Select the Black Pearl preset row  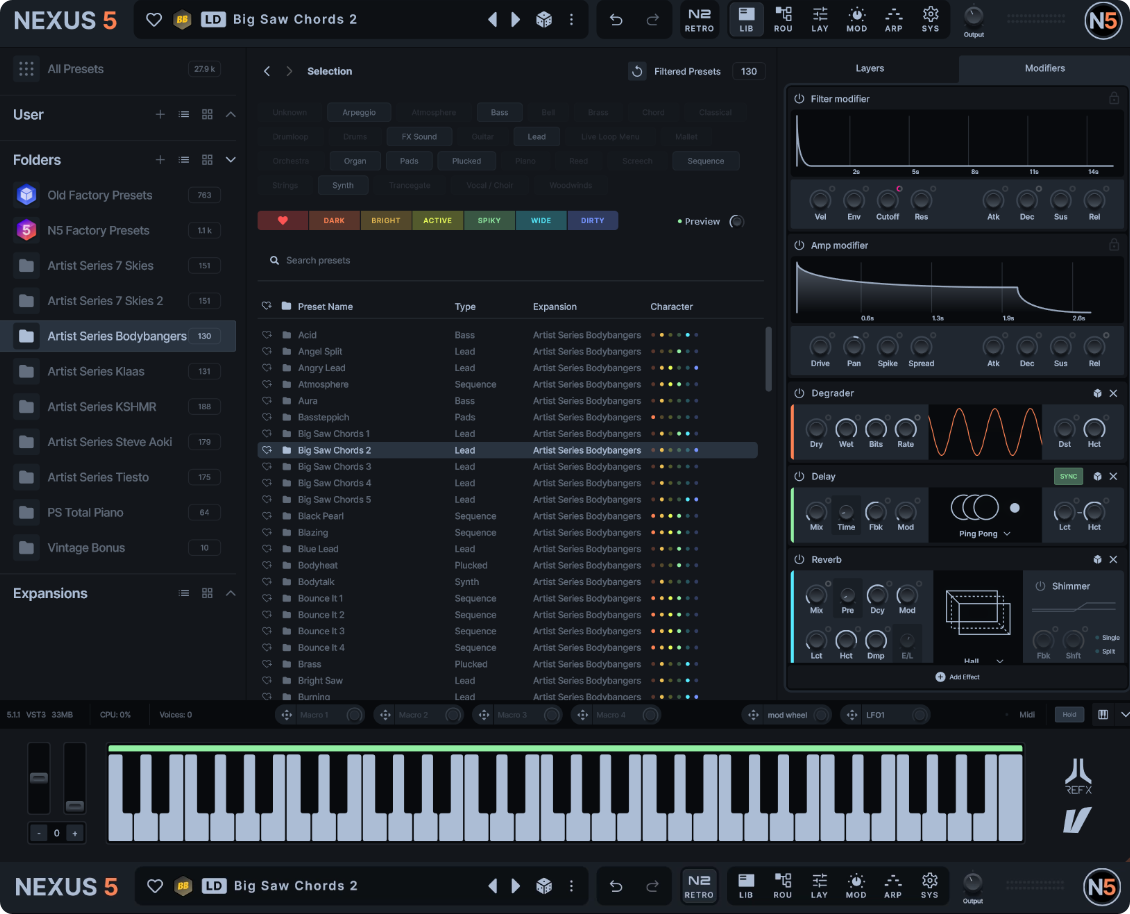(x=507, y=516)
